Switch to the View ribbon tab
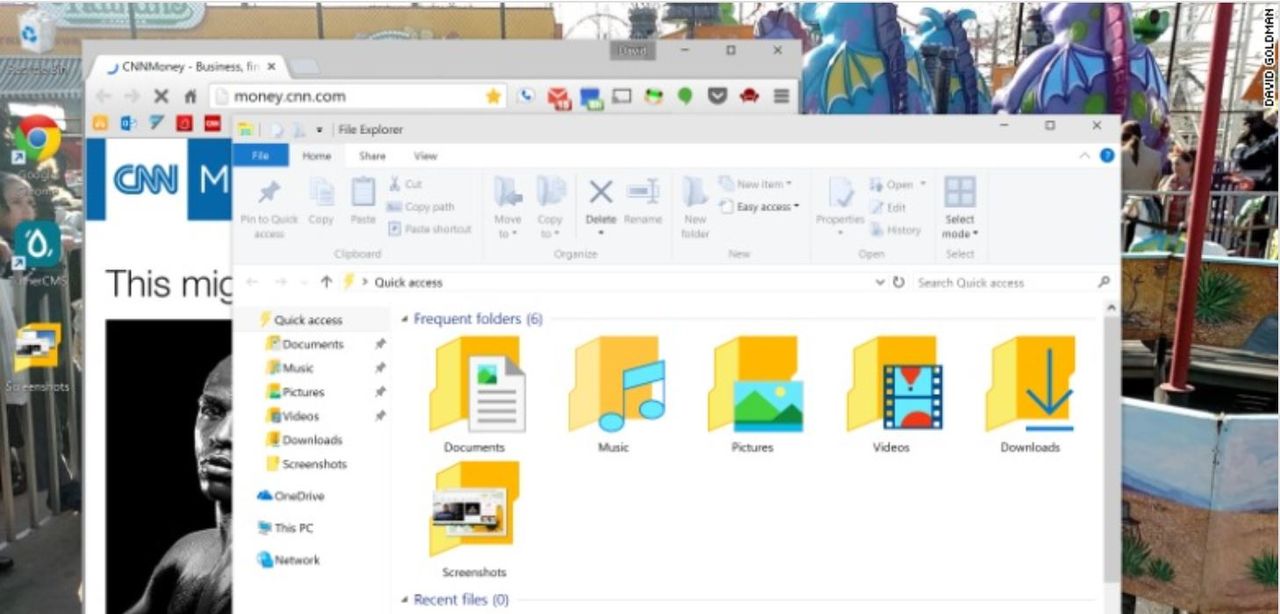Viewport: 1280px width, 614px height. click(x=425, y=156)
